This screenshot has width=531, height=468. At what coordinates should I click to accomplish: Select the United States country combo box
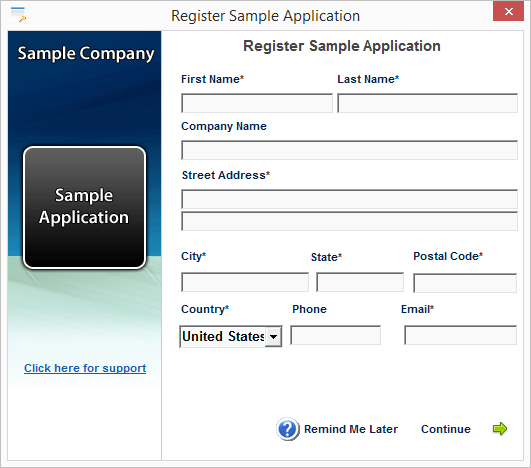tap(231, 337)
